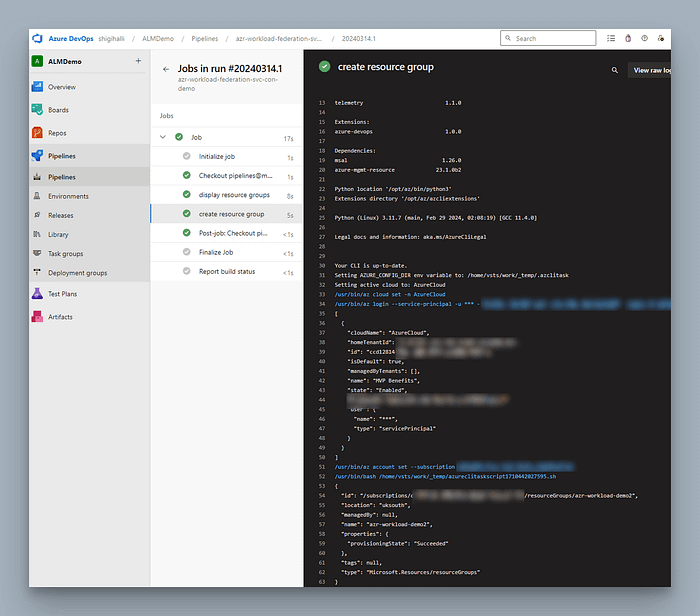Select the create resource group step
The image size is (700, 616).
click(x=226, y=214)
